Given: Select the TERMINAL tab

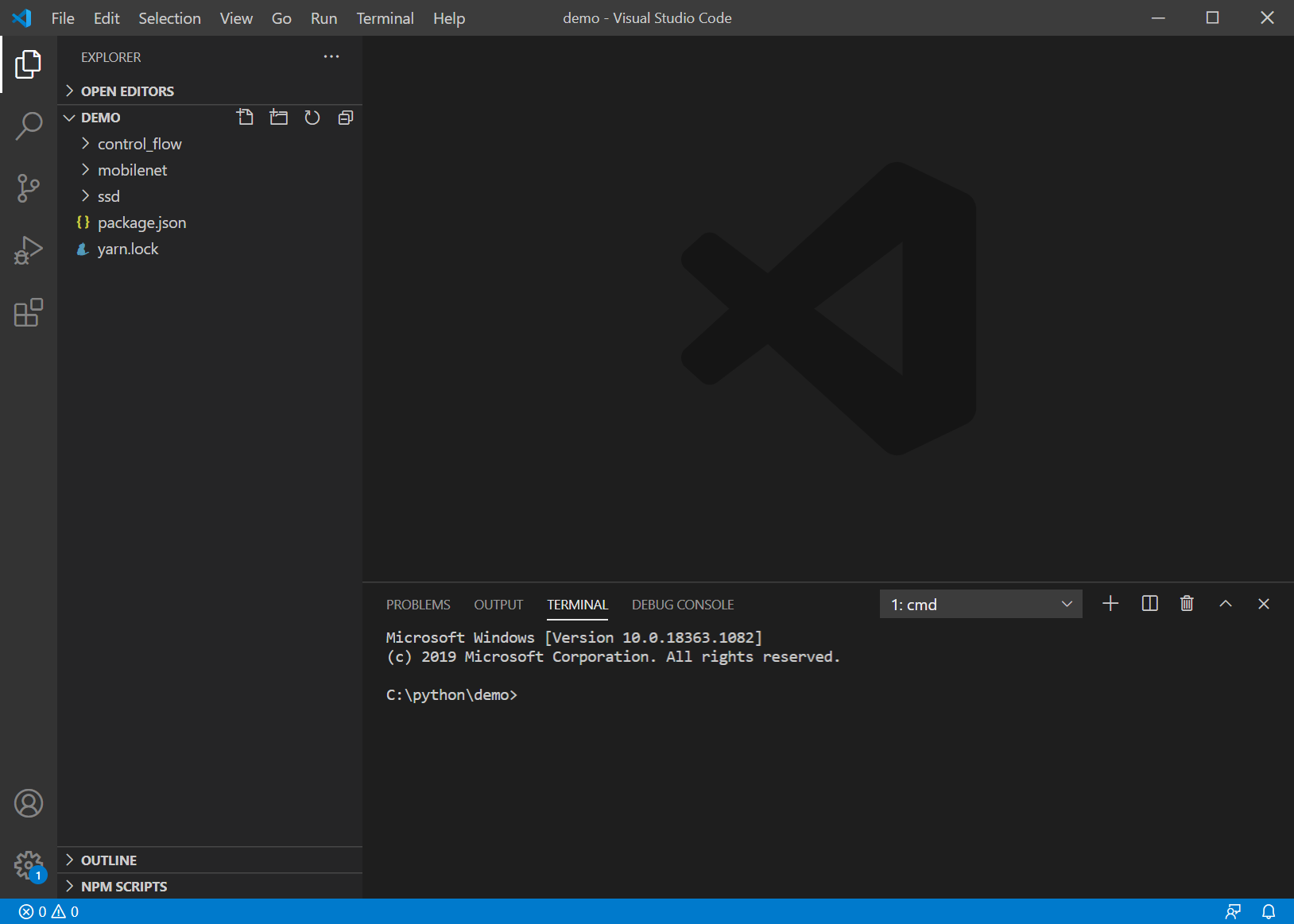Looking at the screenshot, I should [x=577, y=605].
